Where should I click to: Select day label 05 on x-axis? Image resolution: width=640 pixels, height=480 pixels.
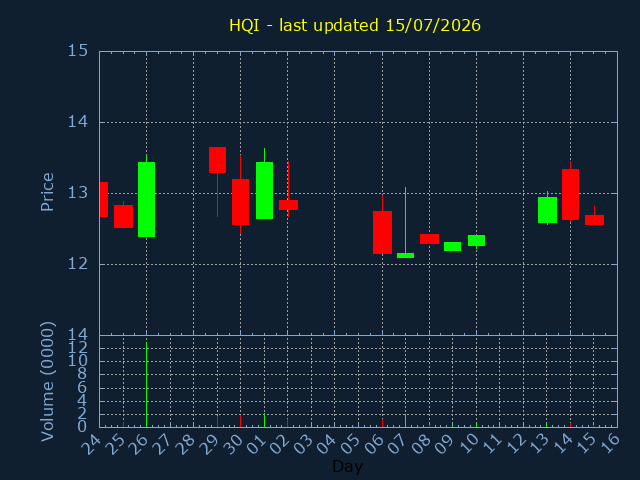click(351, 444)
